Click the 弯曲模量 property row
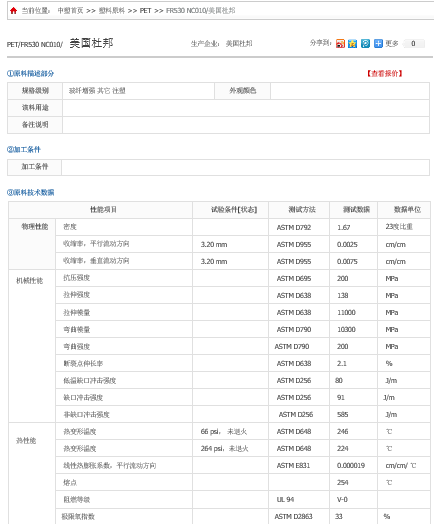Screen dimensions: 434x524 pyautogui.click(x=124, y=329)
